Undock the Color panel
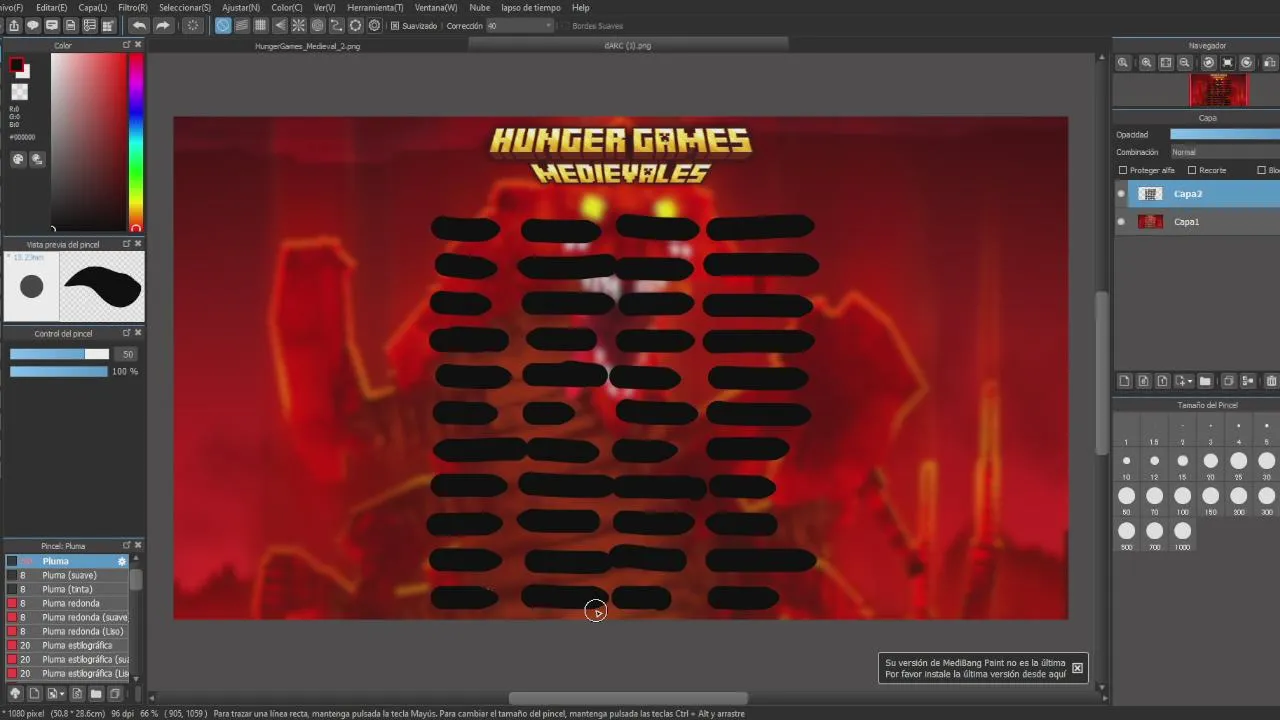Viewport: 1280px width, 720px height. [127, 45]
